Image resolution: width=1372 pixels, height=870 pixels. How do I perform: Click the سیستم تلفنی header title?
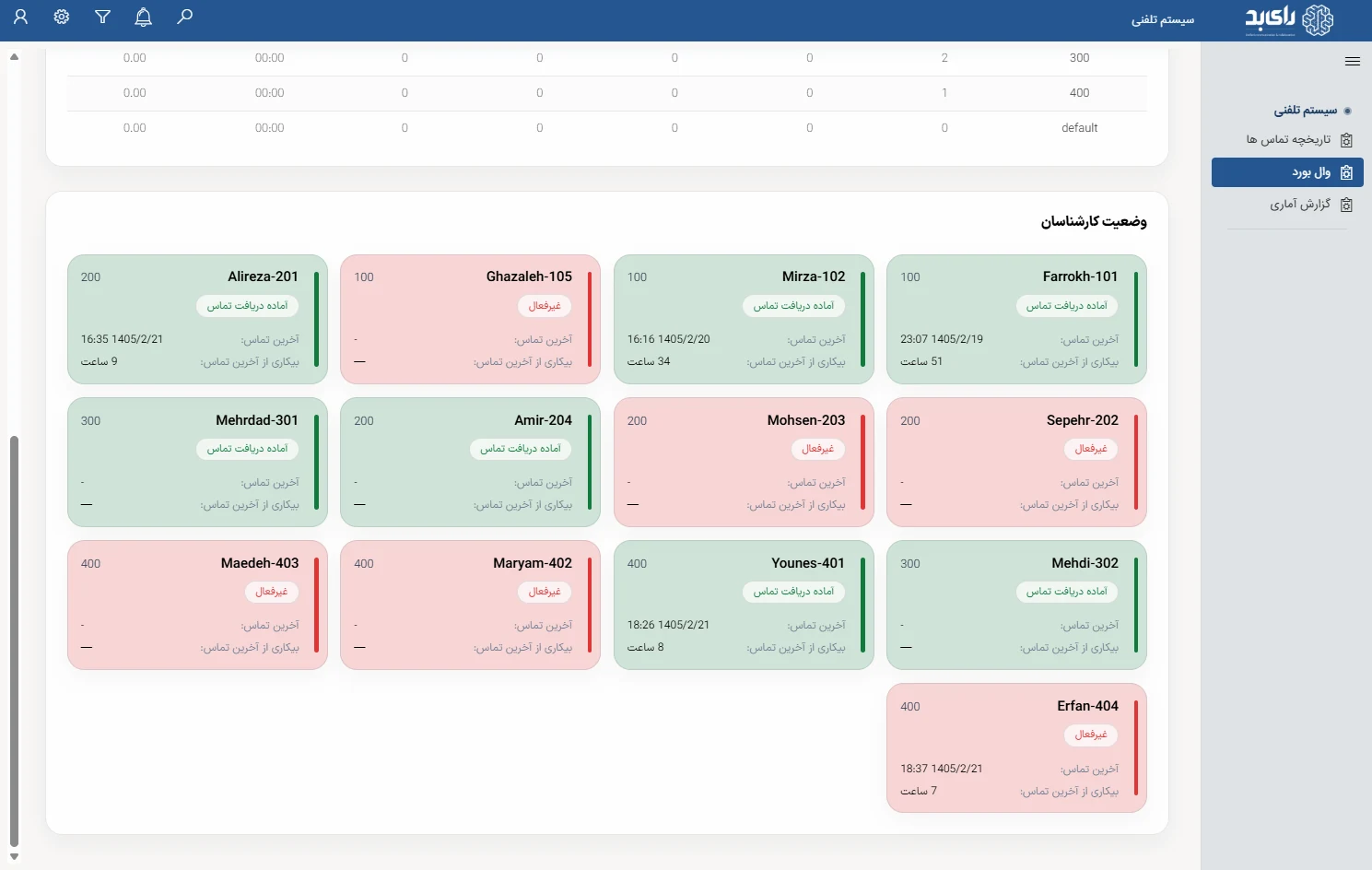[x=1163, y=19]
